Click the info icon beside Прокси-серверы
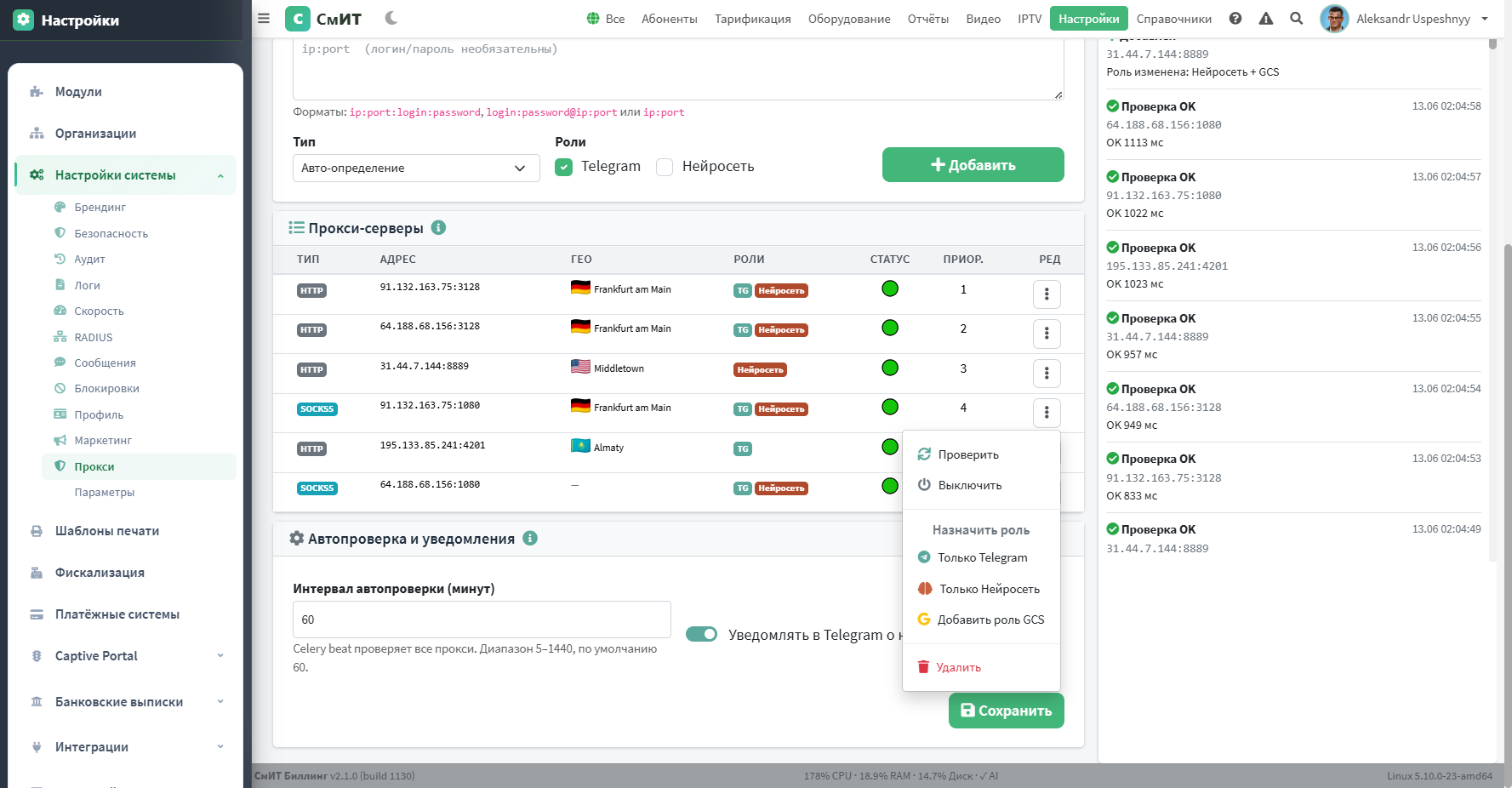The height and width of the screenshot is (788, 1512). click(x=438, y=227)
